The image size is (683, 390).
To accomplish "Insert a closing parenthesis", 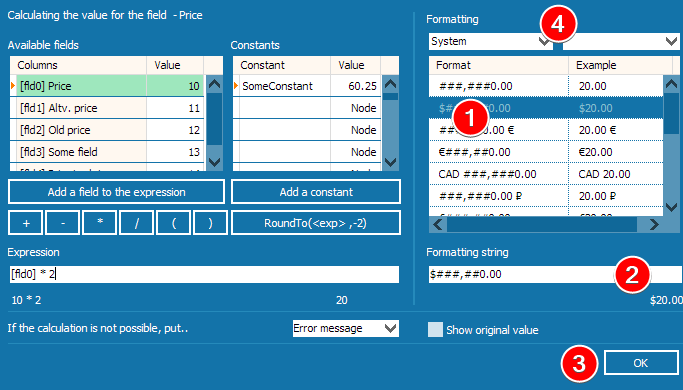I will [210, 223].
